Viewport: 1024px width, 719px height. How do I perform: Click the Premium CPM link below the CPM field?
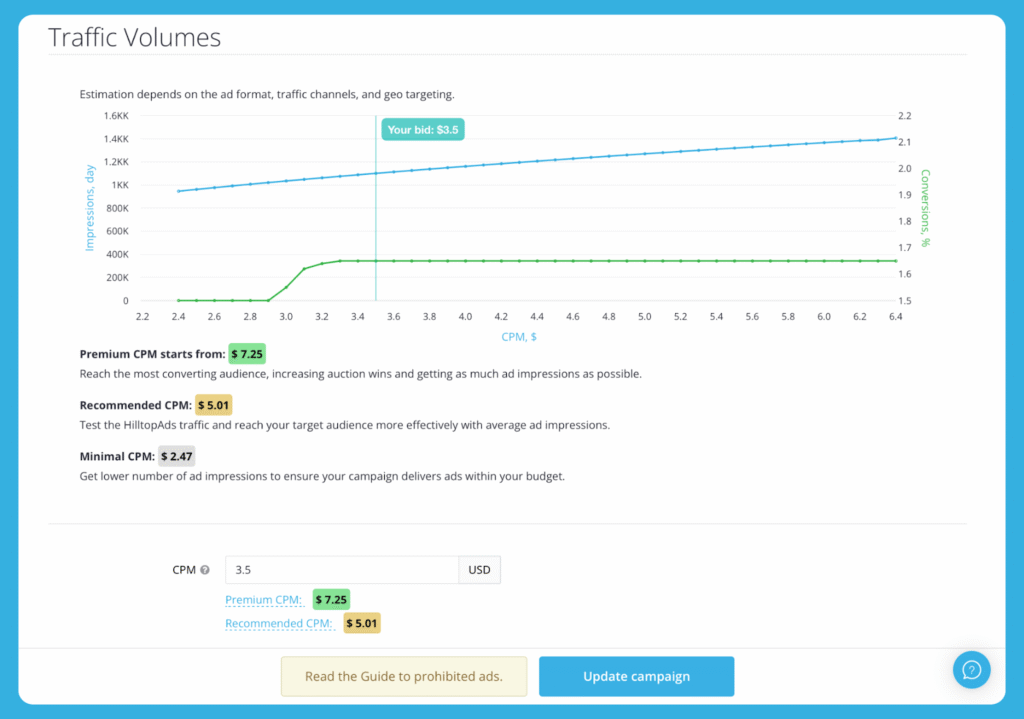[264, 600]
